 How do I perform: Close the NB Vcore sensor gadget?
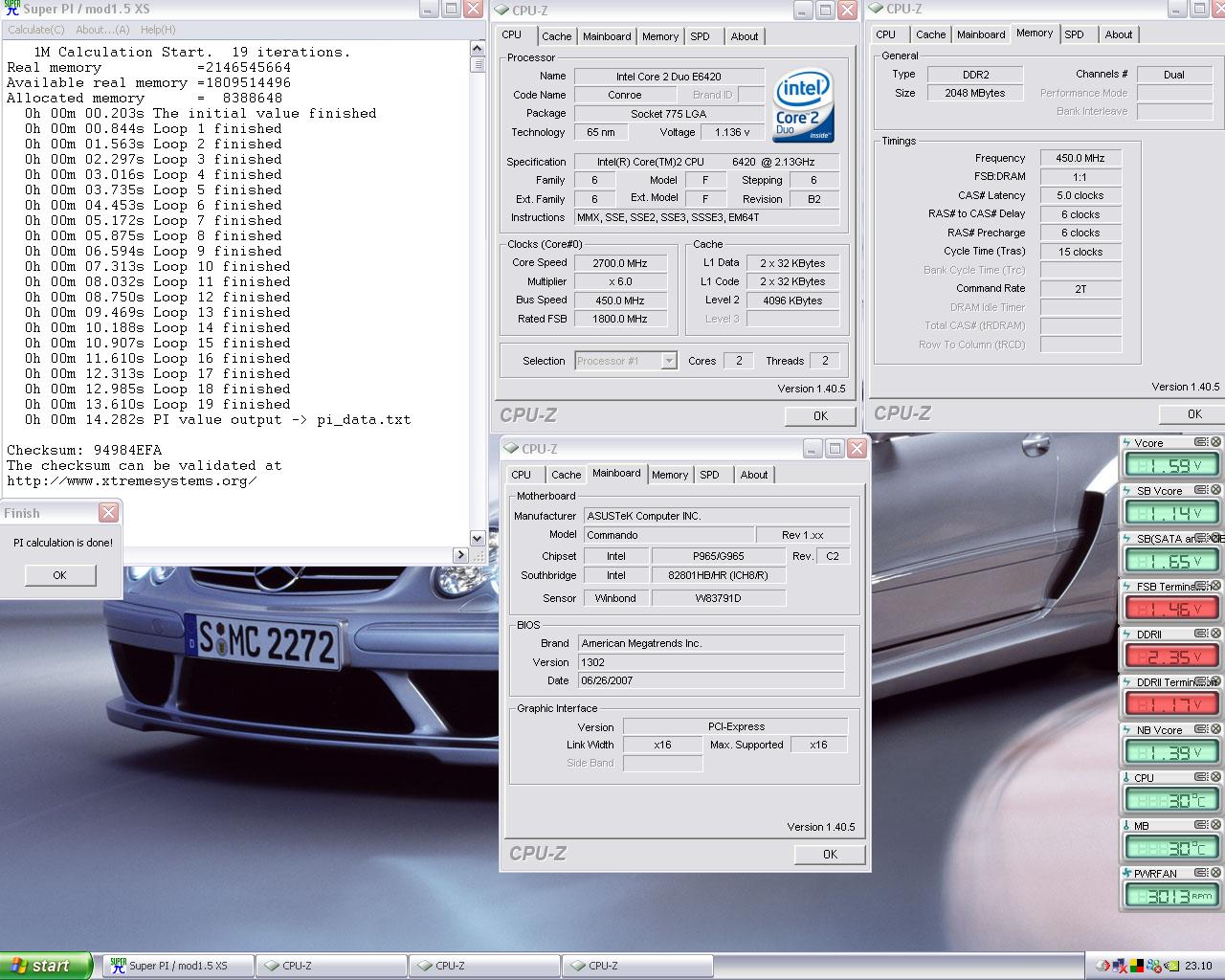point(1215,730)
